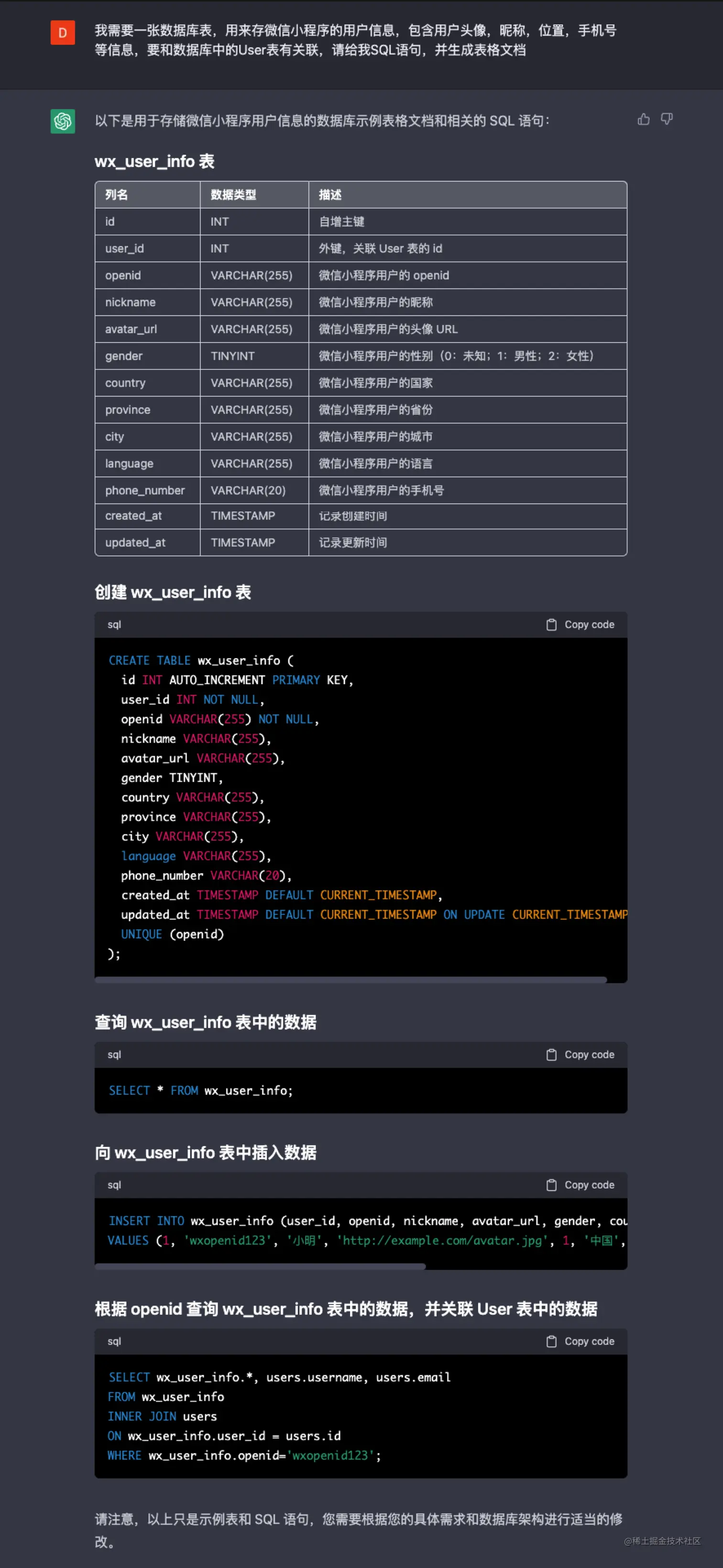Click the 'TINYINT' data type cell
The height and width of the screenshot is (1568, 723).
[x=254, y=356]
